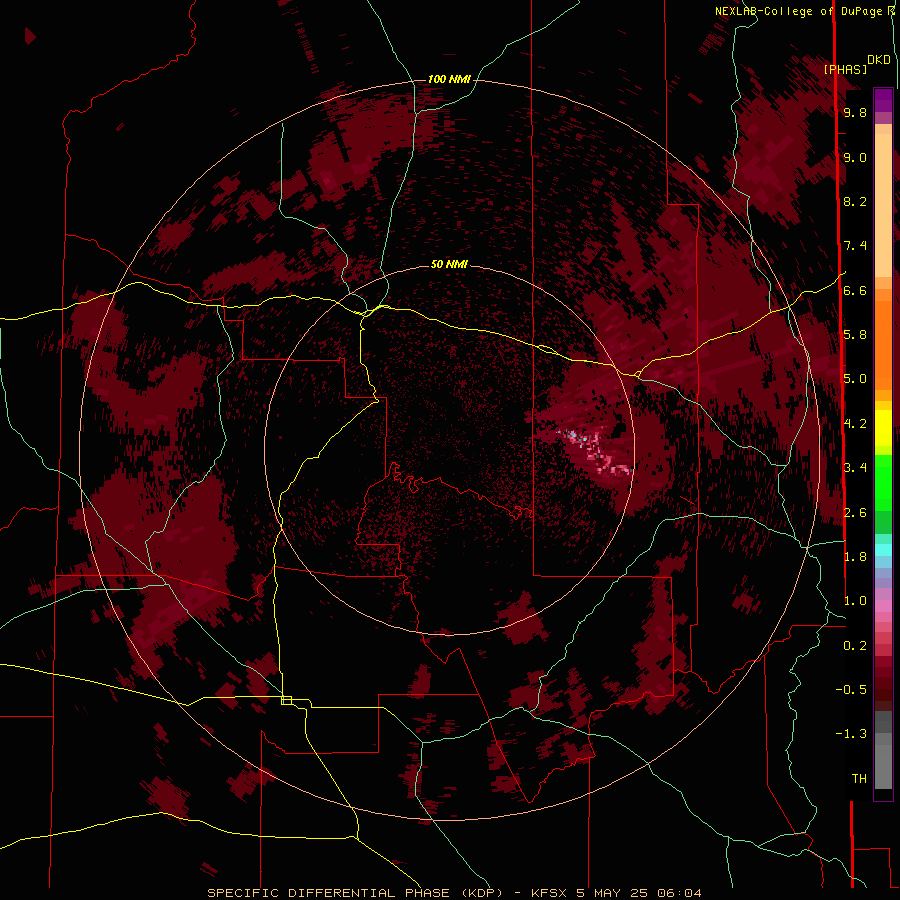Click the "100 NMI" range ring label
Image resolution: width=900 pixels, height=900 pixels.
point(449,79)
